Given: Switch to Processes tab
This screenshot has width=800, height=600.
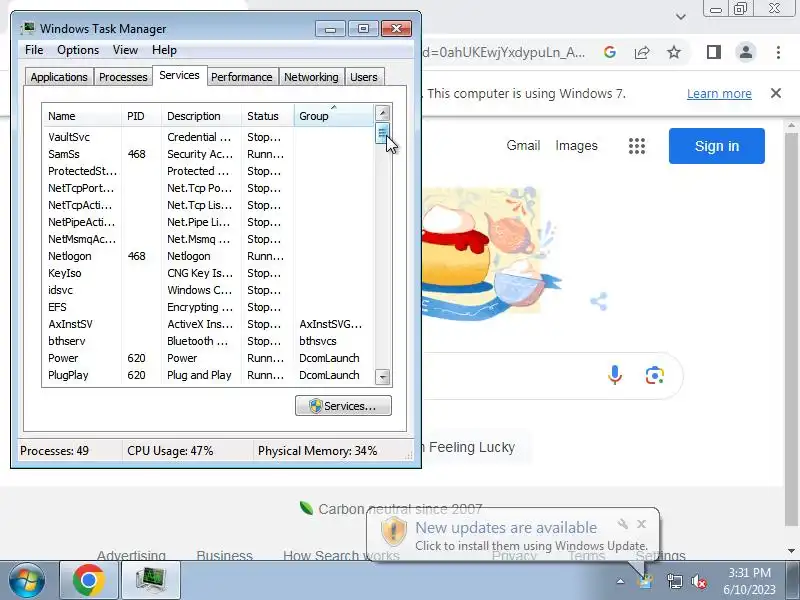Looking at the screenshot, I should click(x=123, y=77).
